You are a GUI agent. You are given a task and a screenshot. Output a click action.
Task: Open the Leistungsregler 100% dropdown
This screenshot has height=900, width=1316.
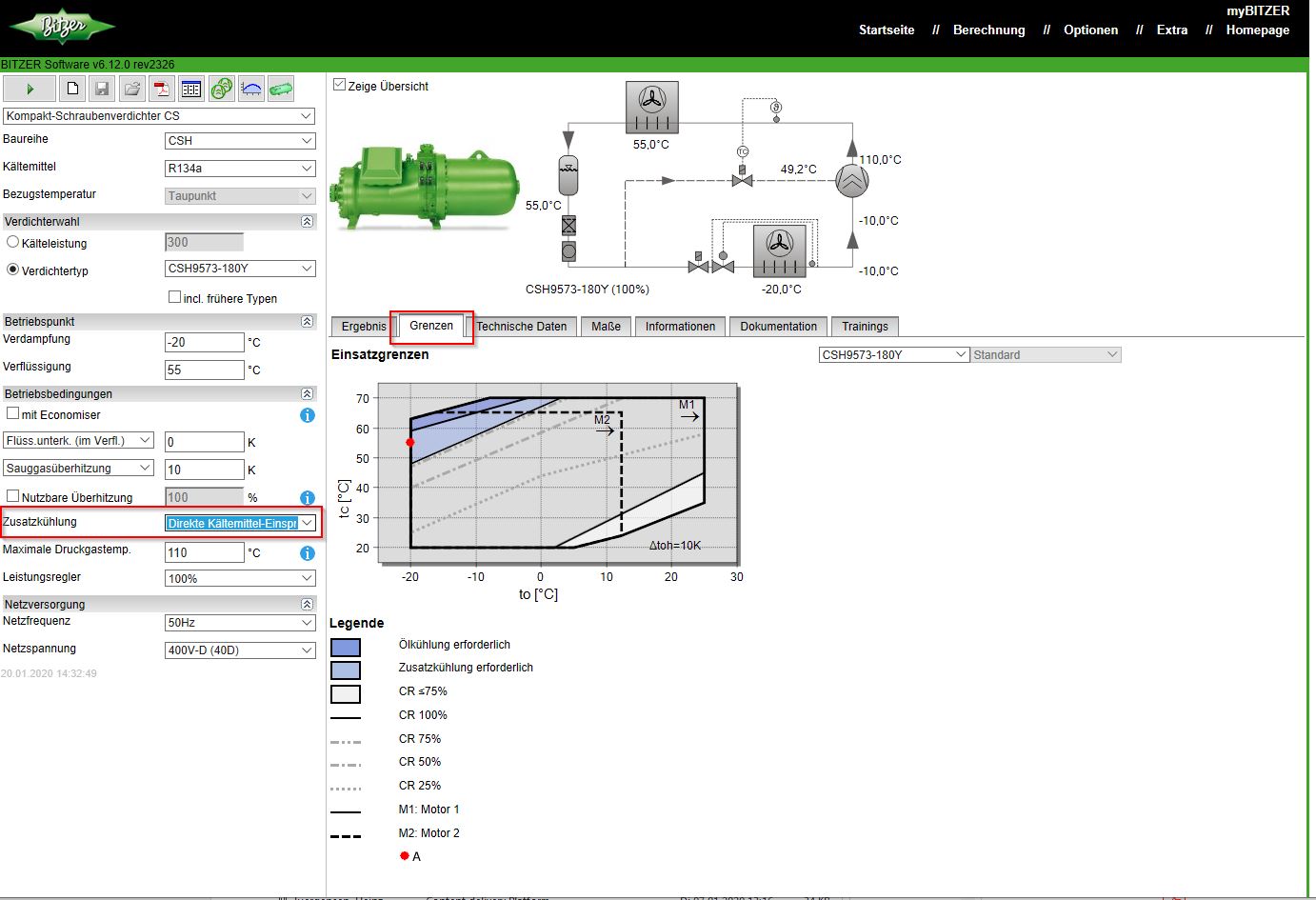coord(240,579)
